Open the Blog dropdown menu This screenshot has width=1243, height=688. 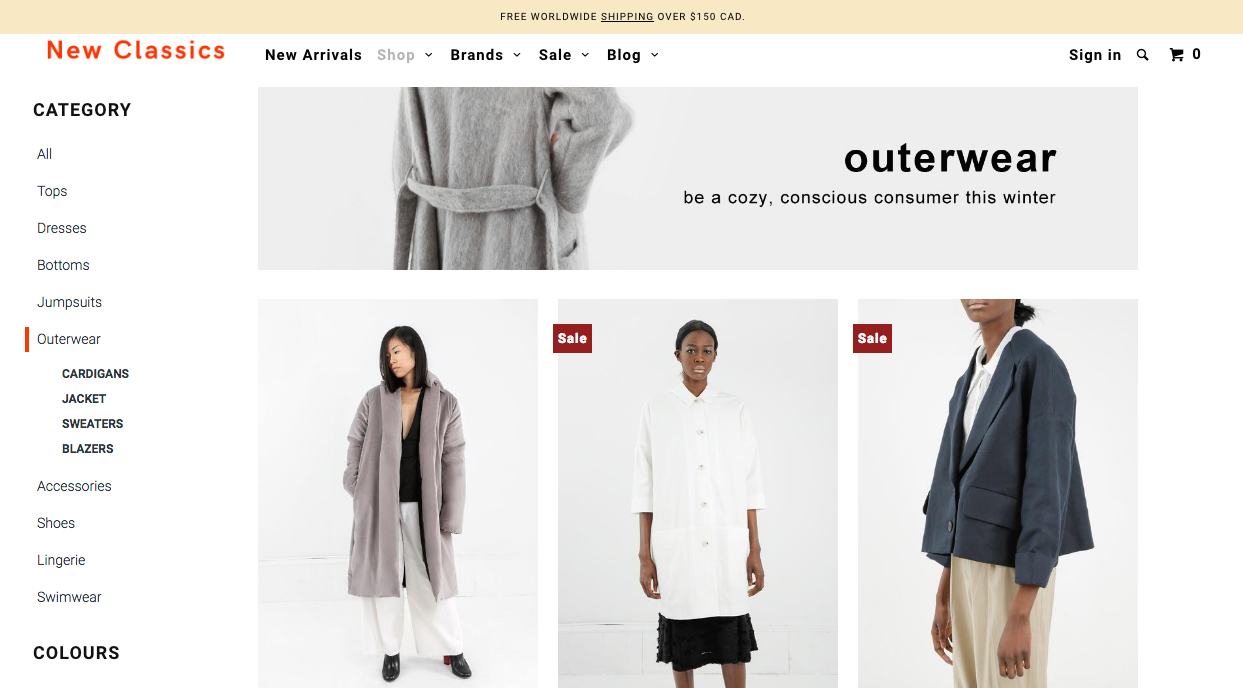(633, 55)
